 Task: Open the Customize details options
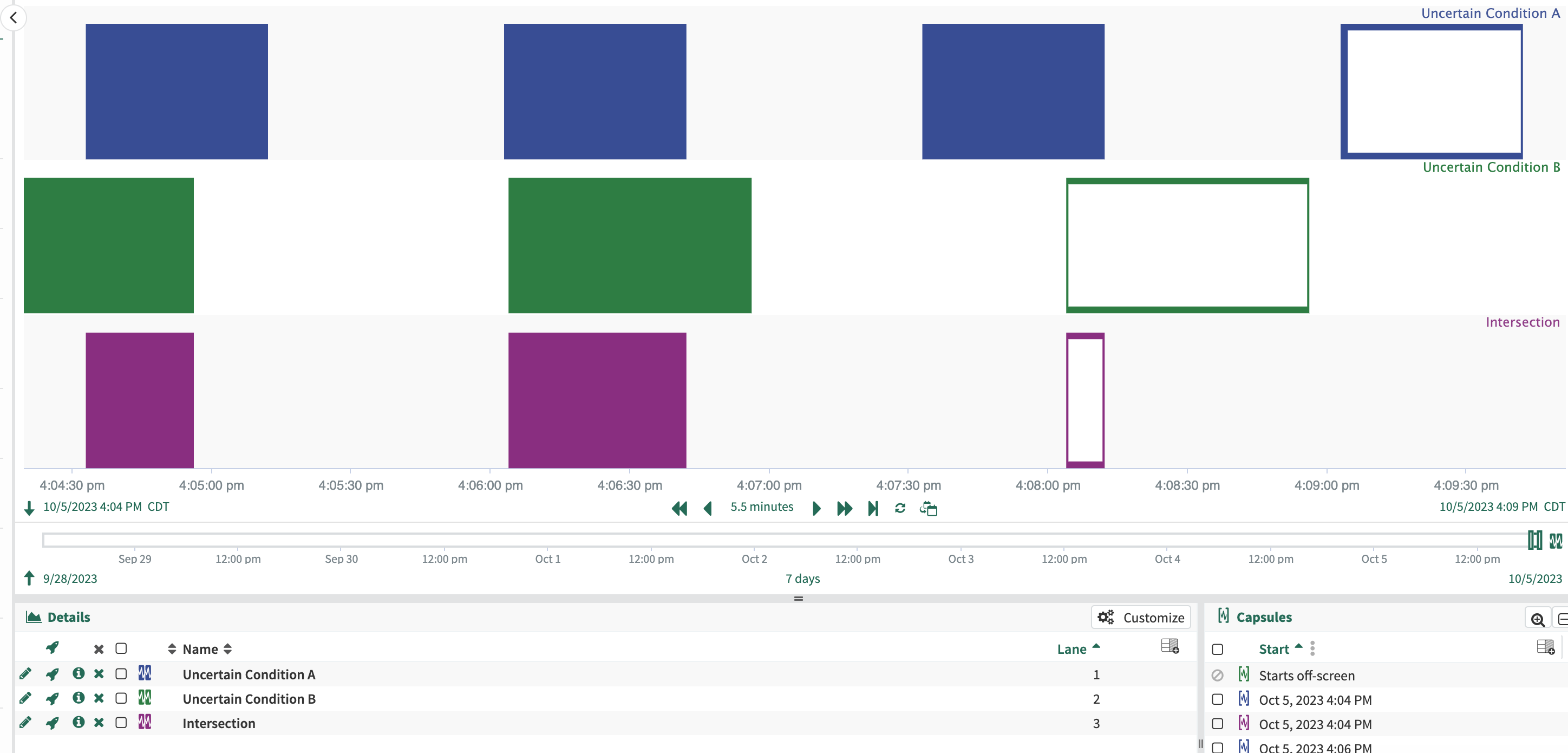(x=1141, y=617)
